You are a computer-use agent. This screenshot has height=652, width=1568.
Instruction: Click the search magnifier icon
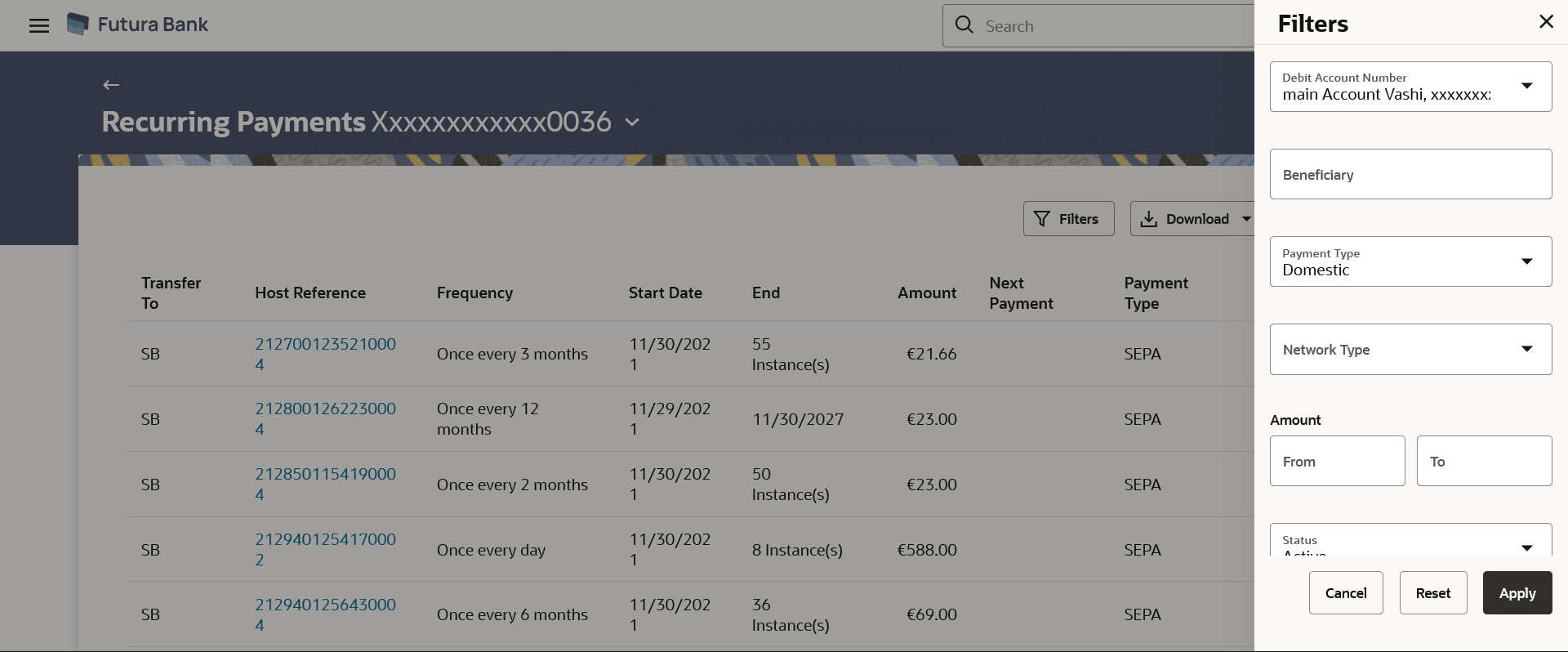point(964,25)
